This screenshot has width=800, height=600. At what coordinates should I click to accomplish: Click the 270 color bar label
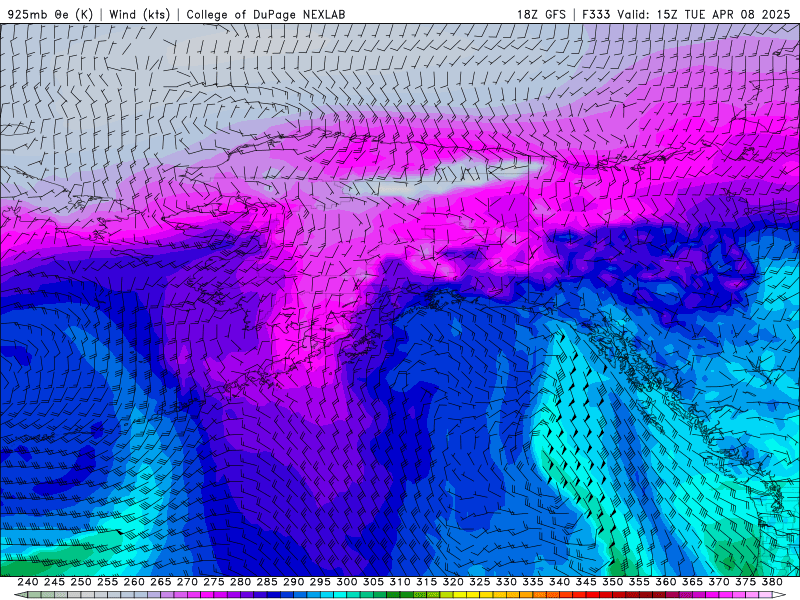[187, 582]
